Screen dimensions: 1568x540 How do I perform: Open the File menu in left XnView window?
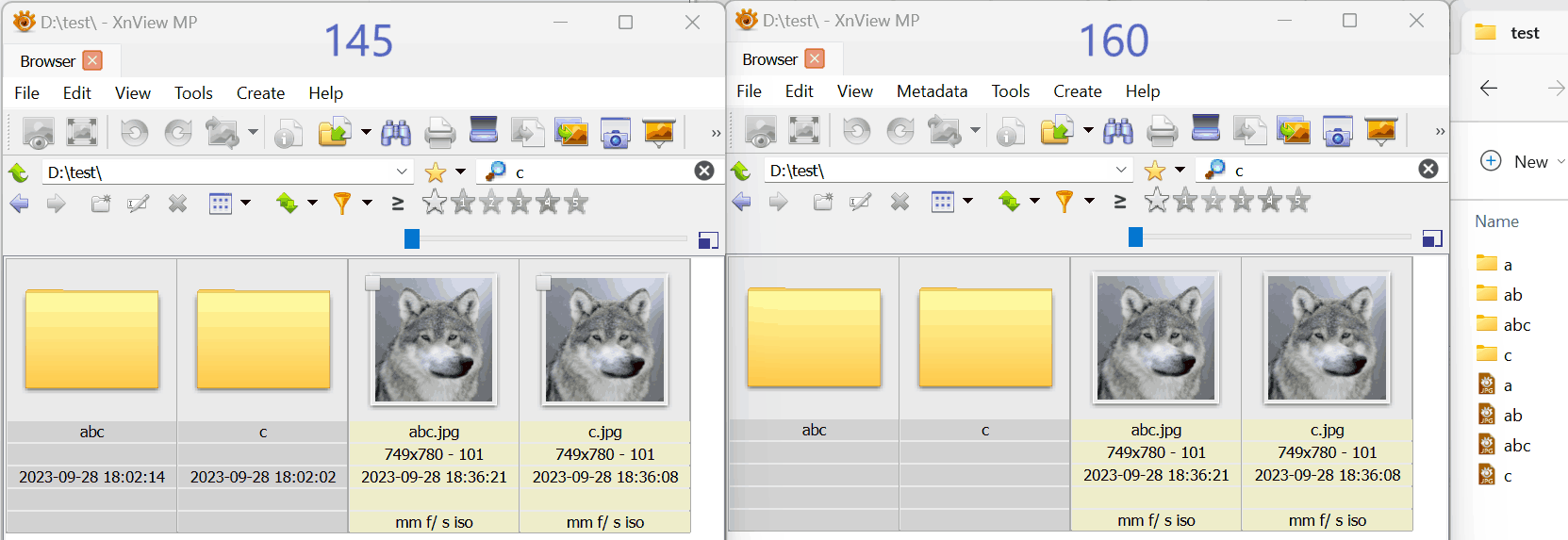point(26,93)
